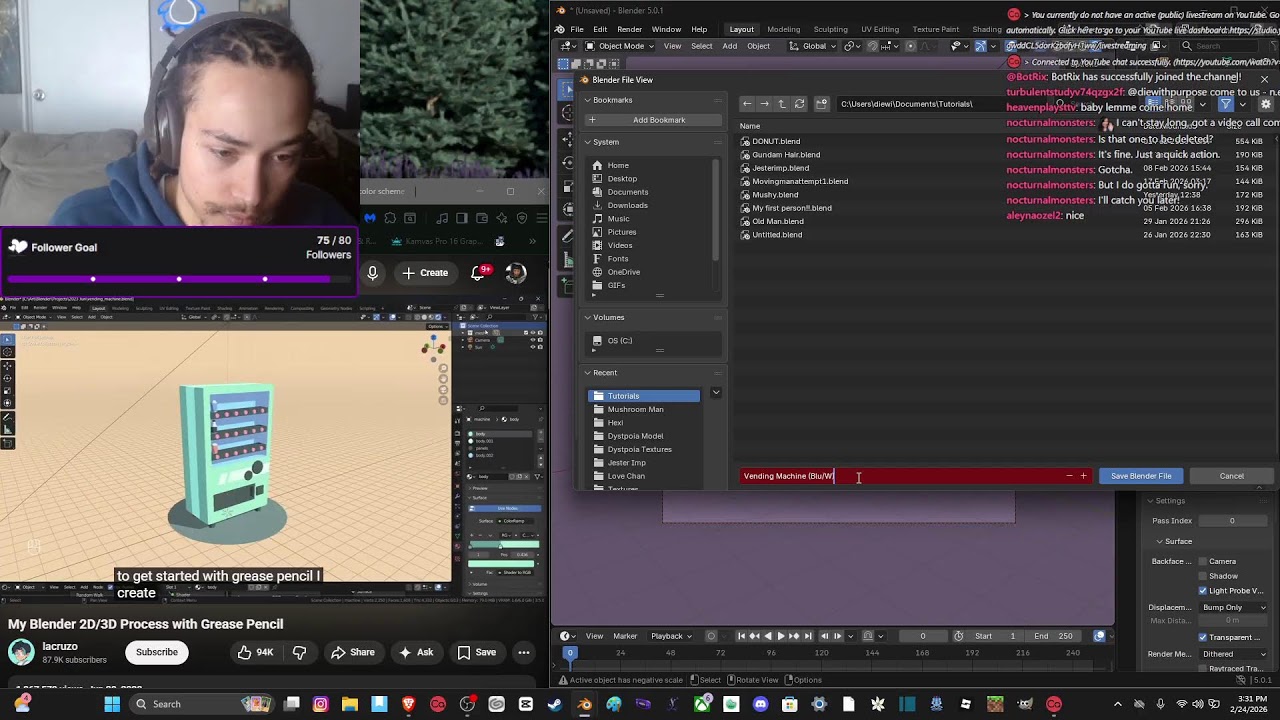The height and width of the screenshot is (720, 1280).
Task: Enable the Shadow backface culling checkbox
Action: click(1203, 576)
